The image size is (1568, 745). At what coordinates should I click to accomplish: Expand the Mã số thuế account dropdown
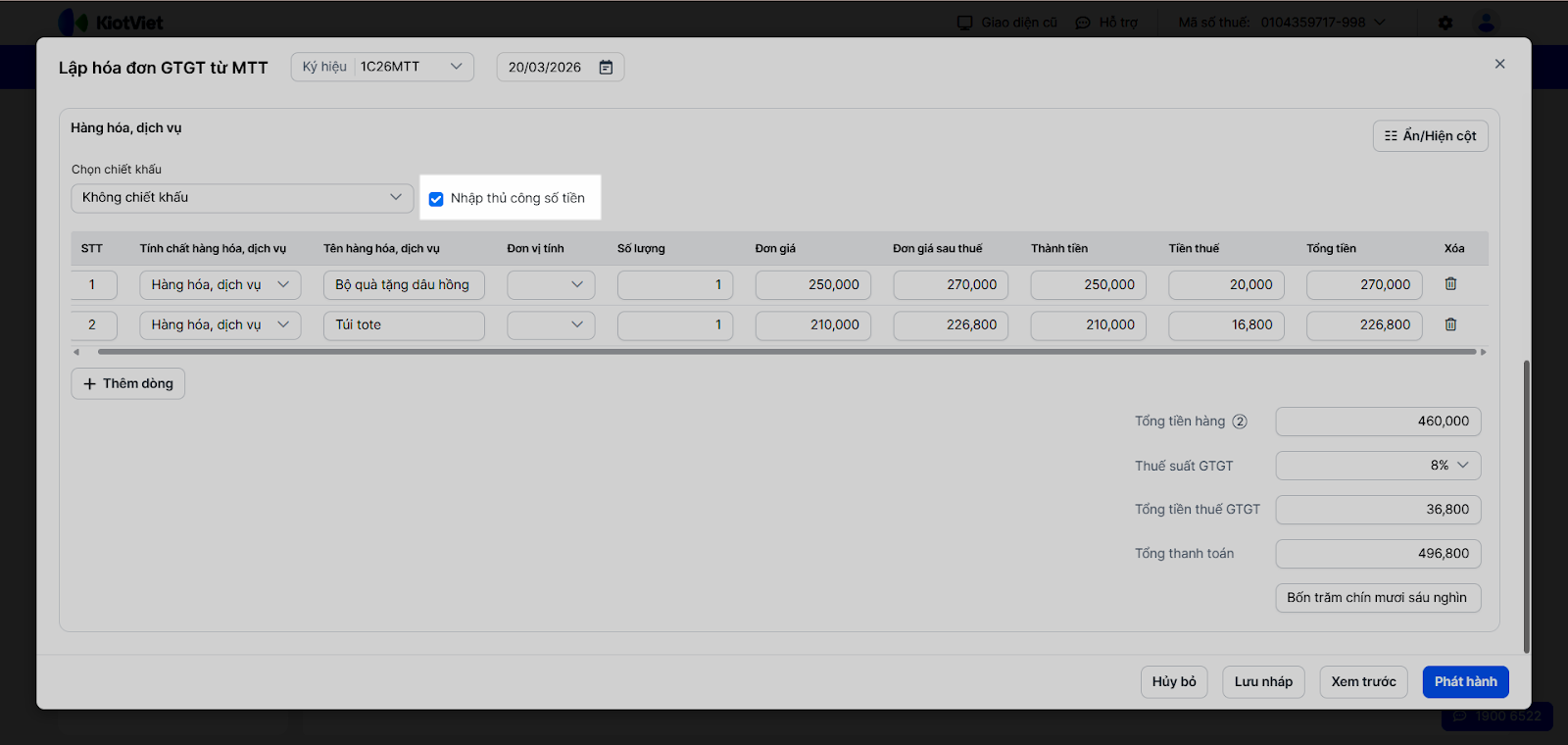coord(1283,23)
